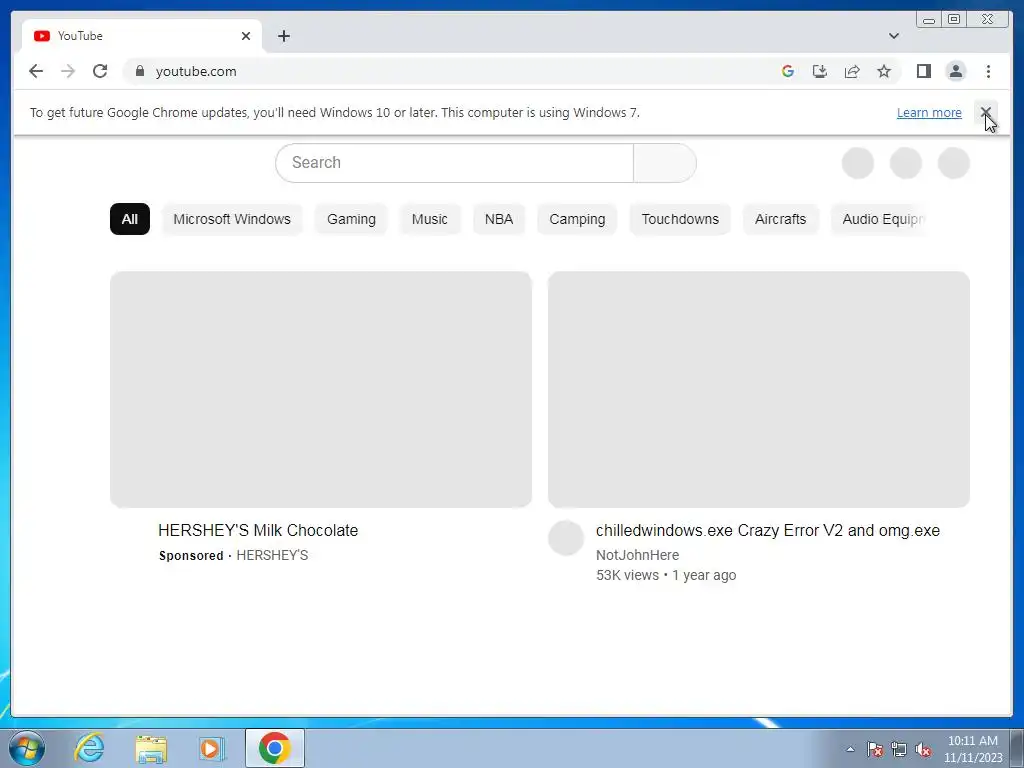
Task: Open Windows Explorer from taskbar
Action: [151, 748]
